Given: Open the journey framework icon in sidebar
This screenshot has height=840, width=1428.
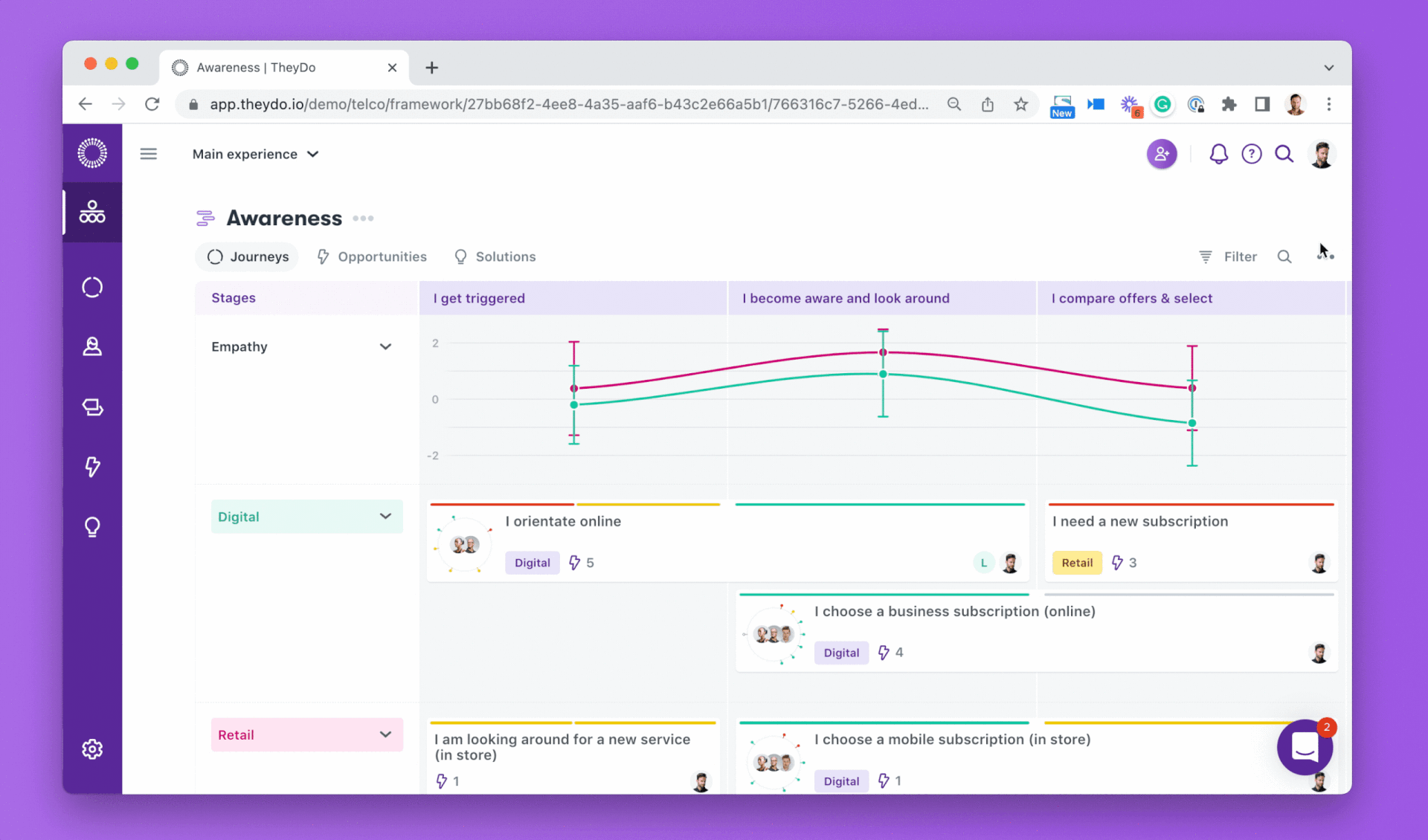Looking at the screenshot, I should (92, 213).
